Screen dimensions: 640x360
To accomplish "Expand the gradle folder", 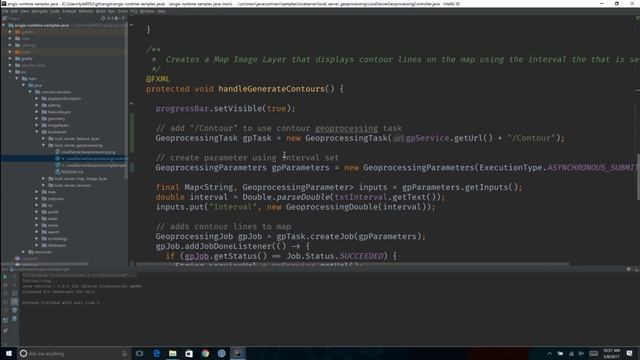I will (10, 59).
